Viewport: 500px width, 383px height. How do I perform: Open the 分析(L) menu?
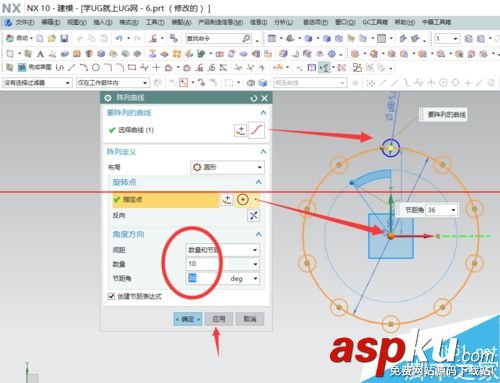click(x=283, y=22)
